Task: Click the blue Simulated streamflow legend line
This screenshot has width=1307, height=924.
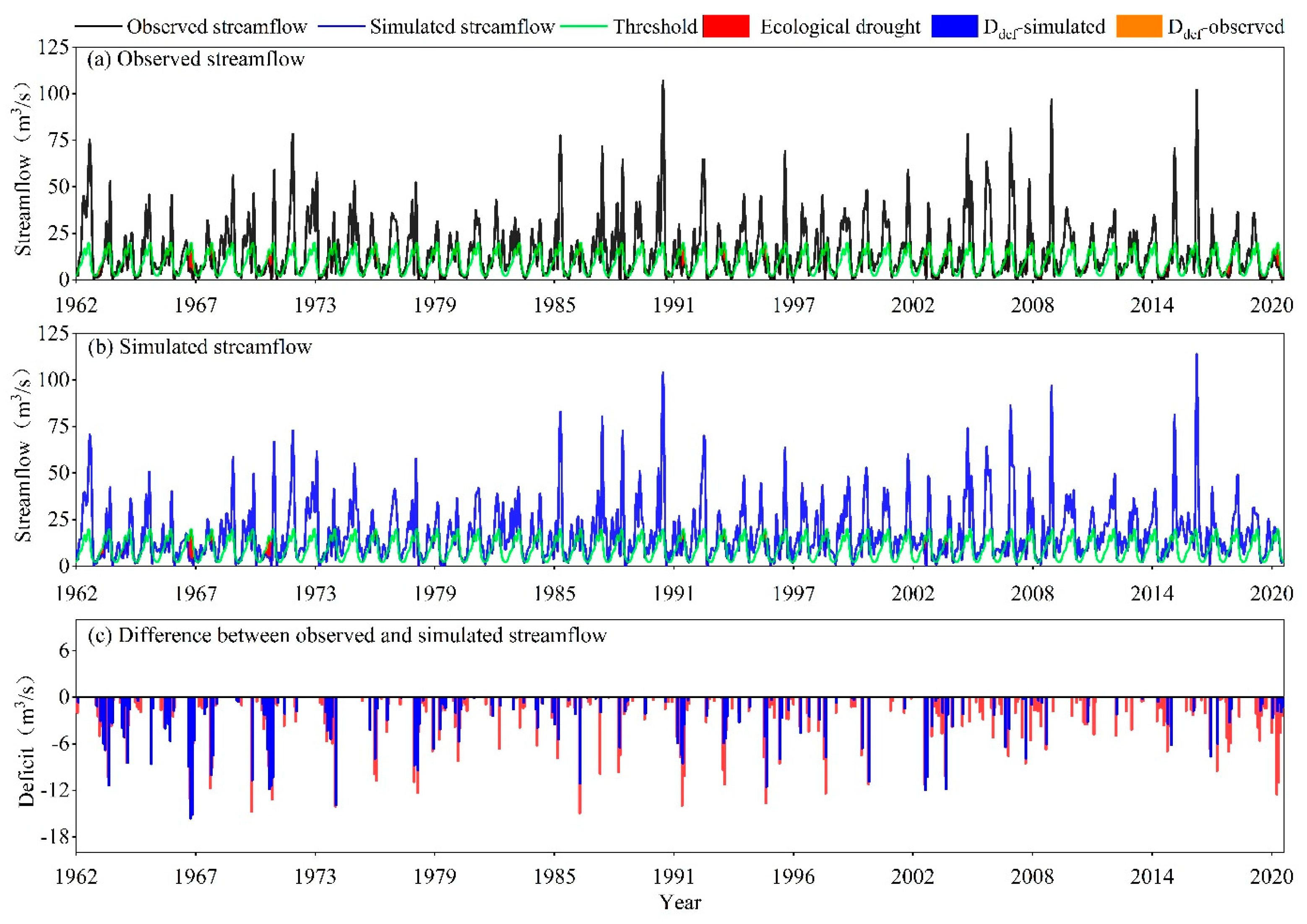Action: click(x=341, y=26)
